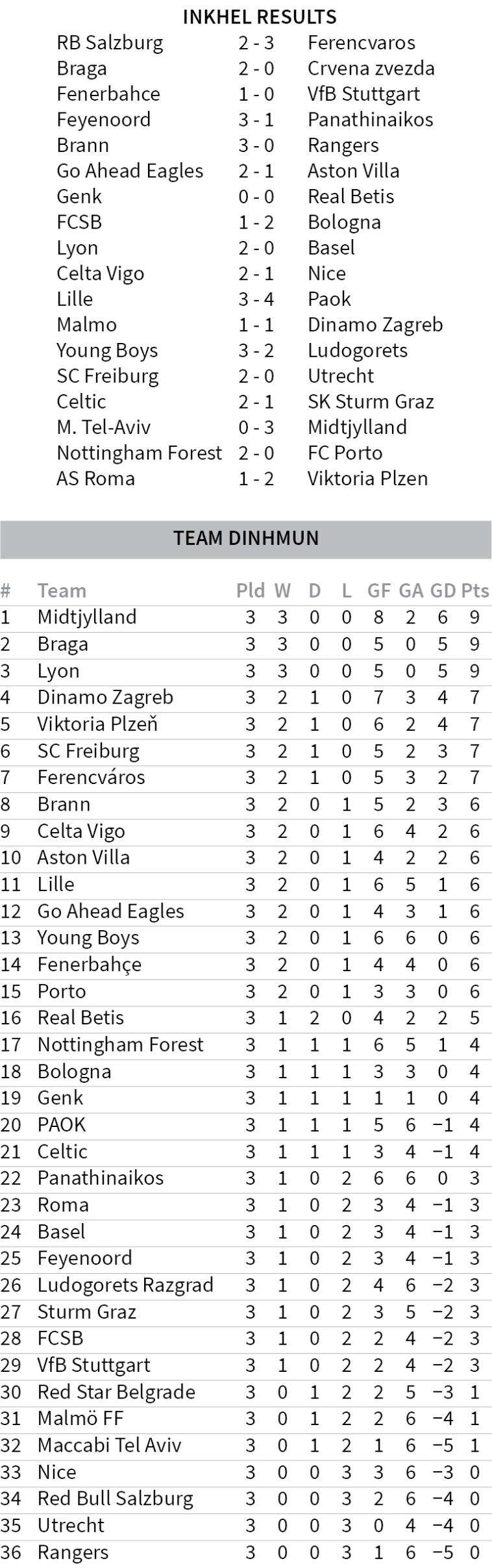Click Midtjylland in the standings table

click(87, 616)
